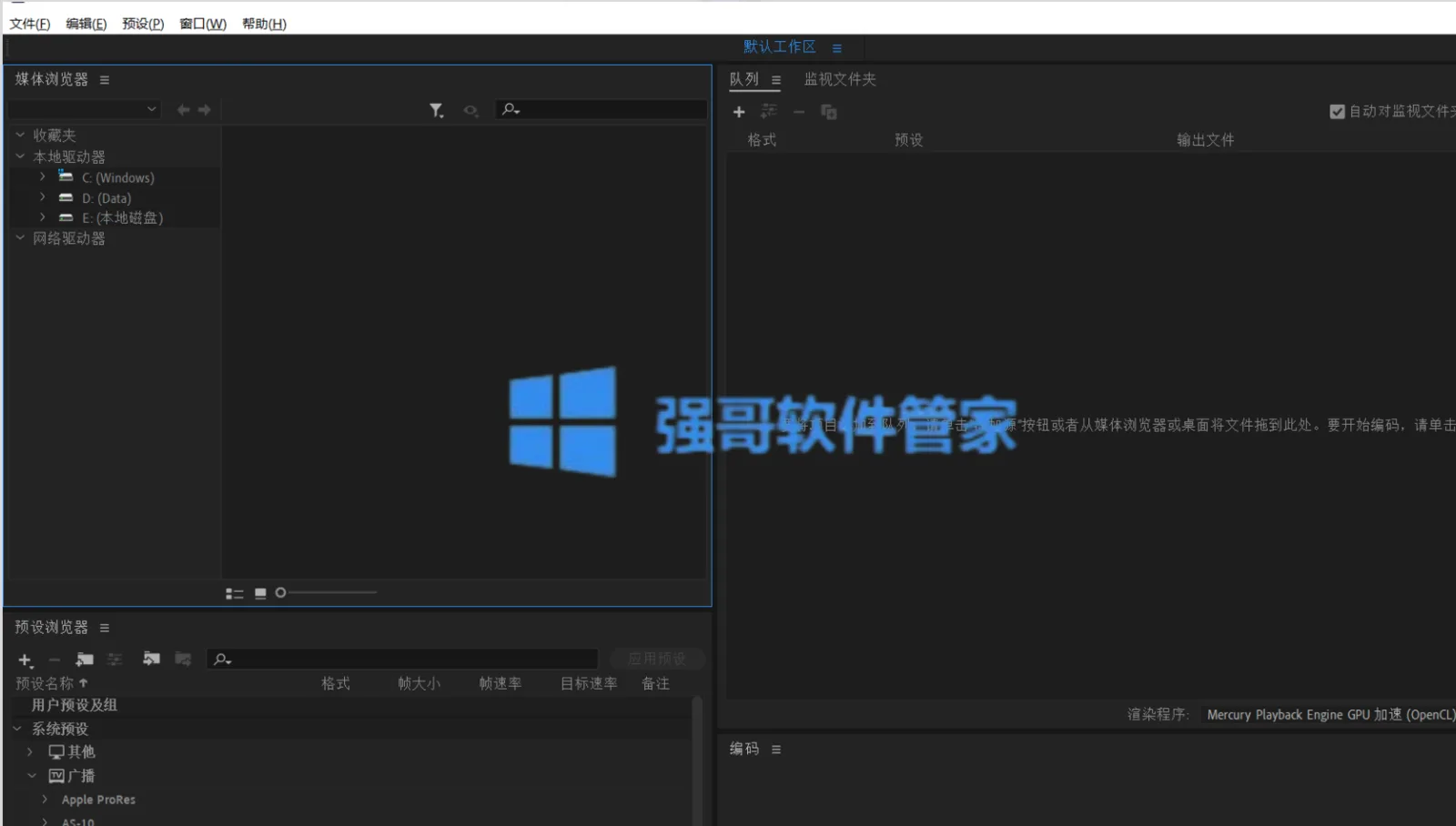Open the 文件(F) menu

tap(30, 24)
